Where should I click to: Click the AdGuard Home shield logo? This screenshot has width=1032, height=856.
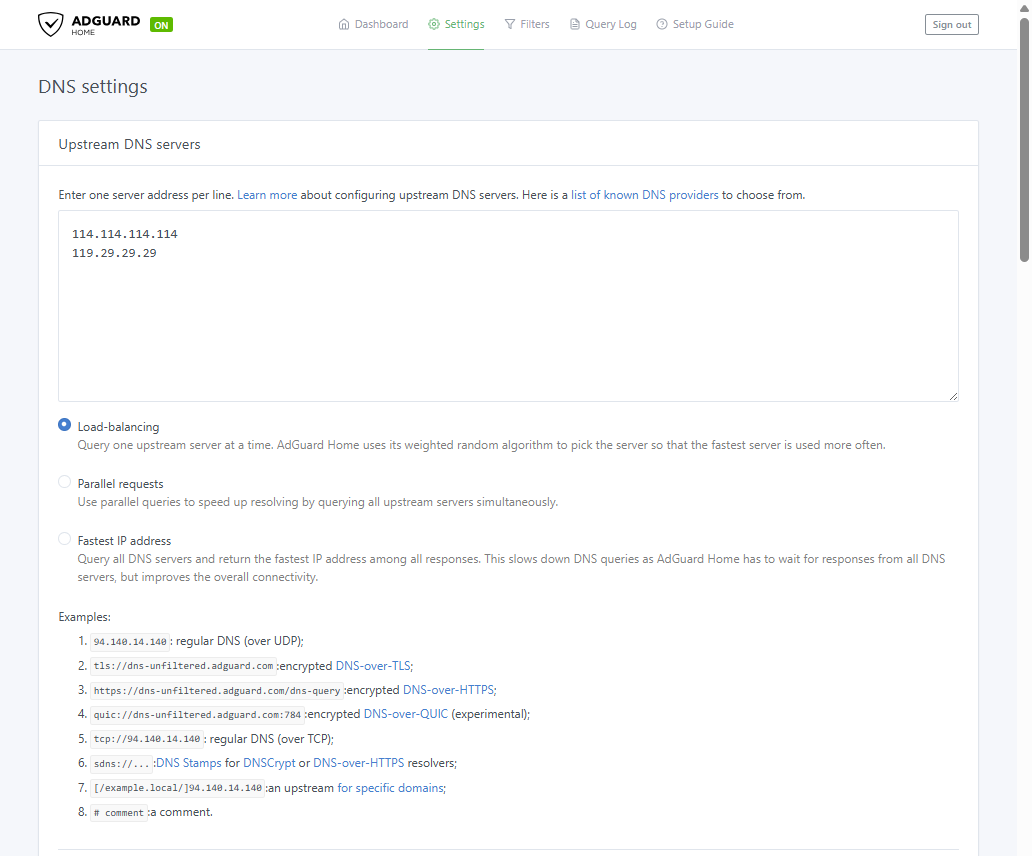pyautogui.click(x=51, y=25)
